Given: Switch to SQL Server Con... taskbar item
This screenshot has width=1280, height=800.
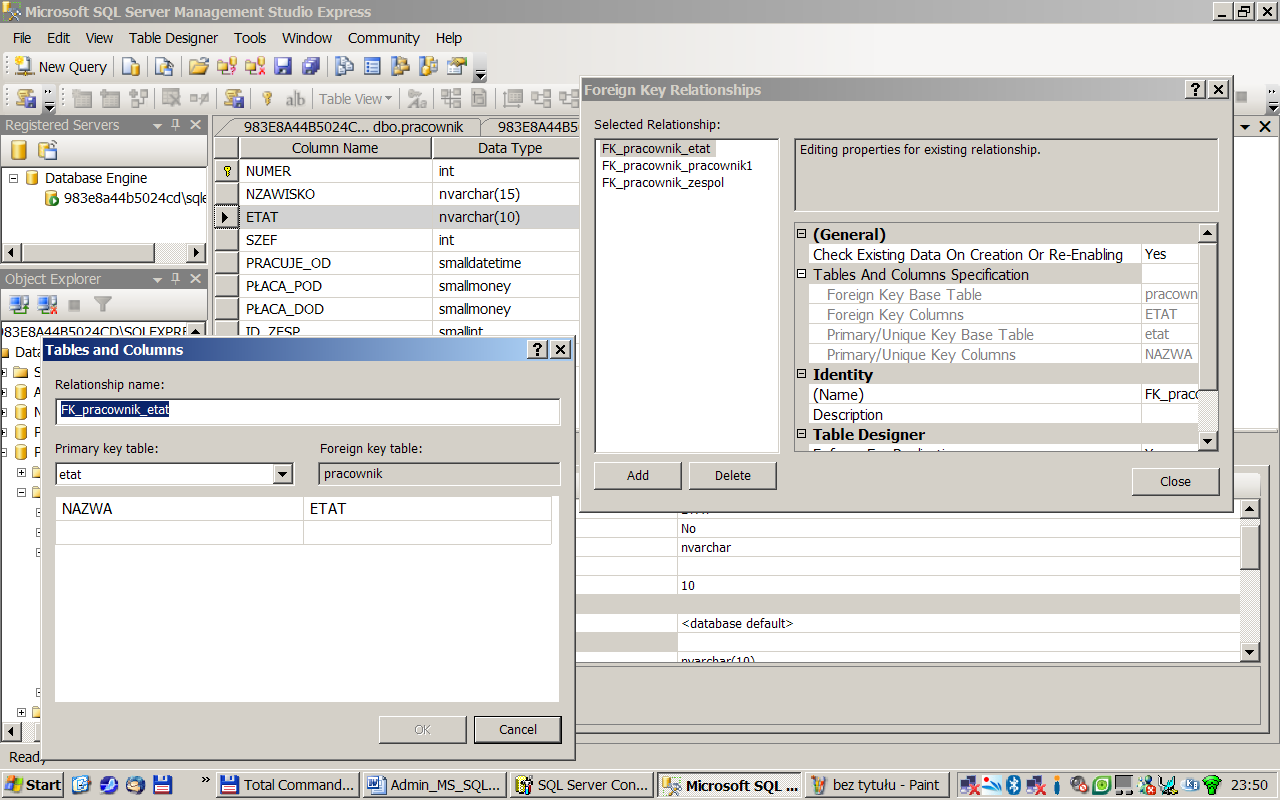Looking at the screenshot, I should pos(583,785).
